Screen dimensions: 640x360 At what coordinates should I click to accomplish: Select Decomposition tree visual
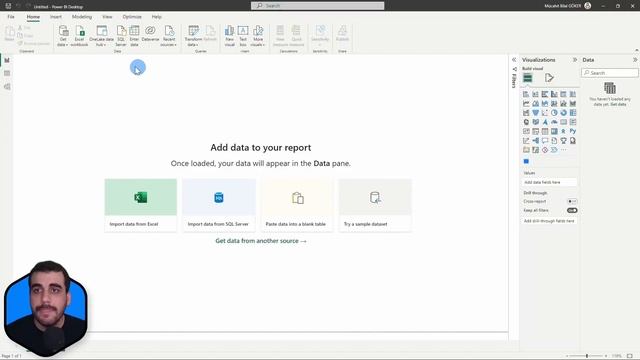click(x=536, y=141)
